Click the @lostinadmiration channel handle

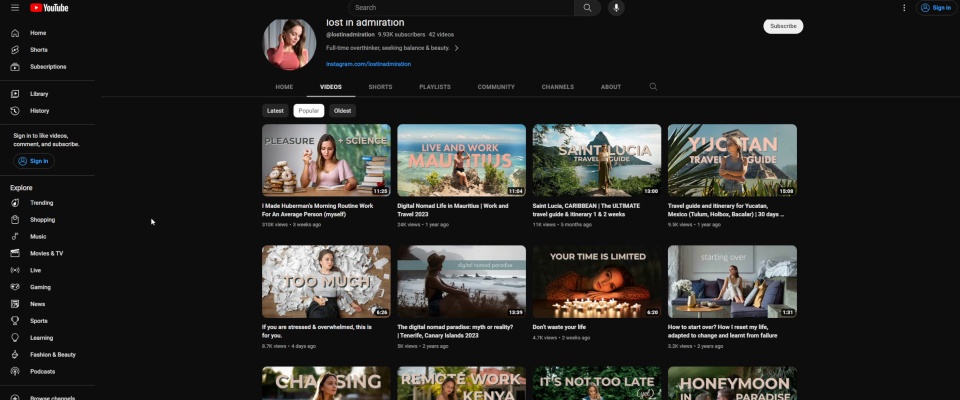click(350, 35)
